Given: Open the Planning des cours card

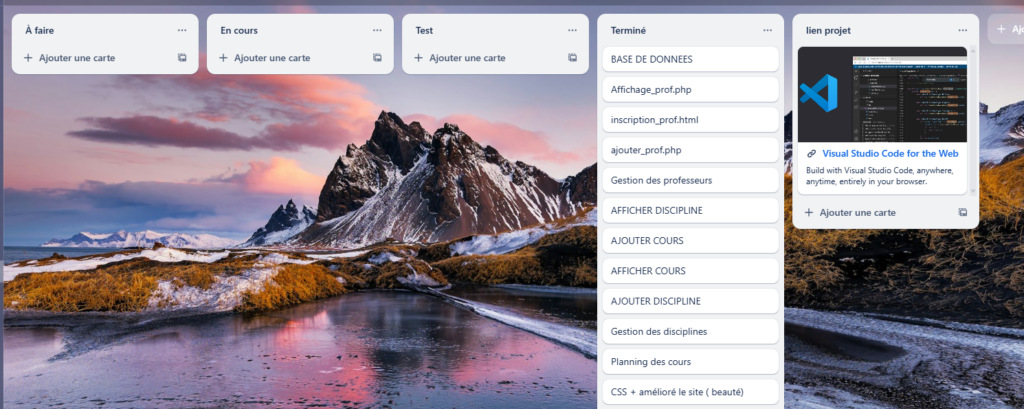Looking at the screenshot, I should click(x=688, y=362).
